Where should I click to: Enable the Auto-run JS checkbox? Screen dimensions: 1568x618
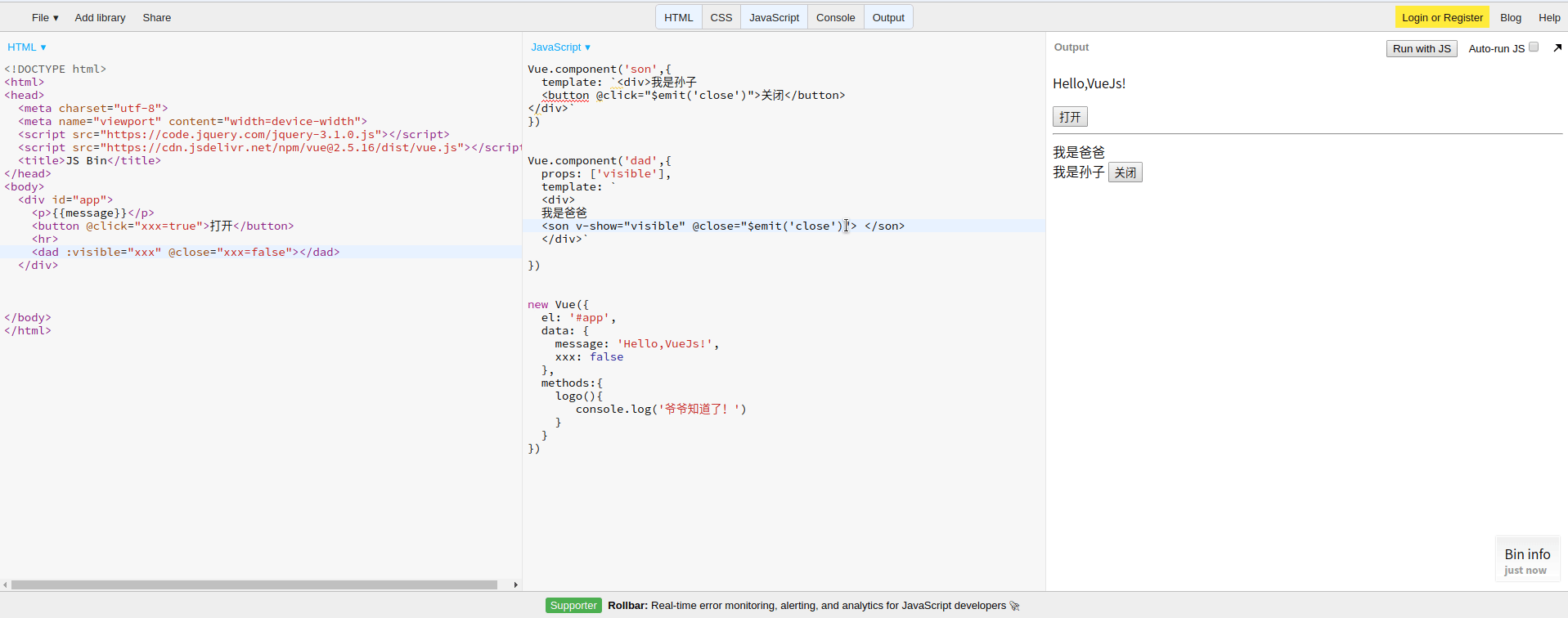click(1534, 47)
